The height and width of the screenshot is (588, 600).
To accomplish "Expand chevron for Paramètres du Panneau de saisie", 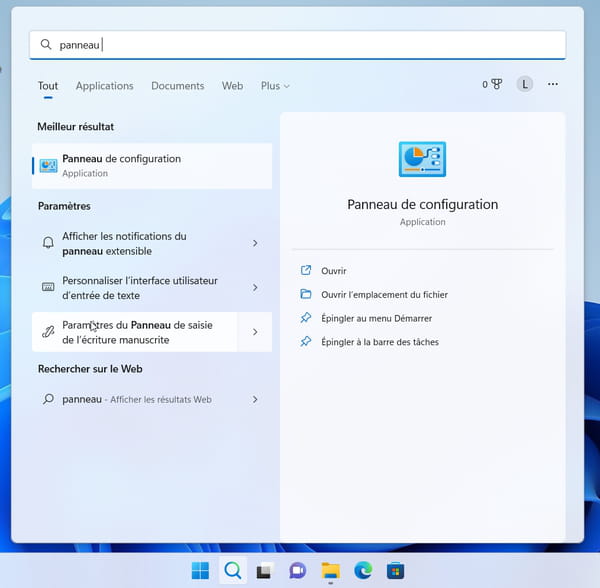I will click(255, 332).
